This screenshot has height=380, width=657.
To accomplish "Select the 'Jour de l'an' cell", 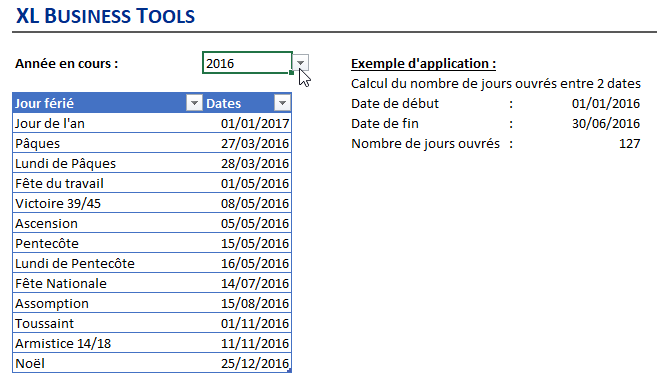I will coord(108,123).
